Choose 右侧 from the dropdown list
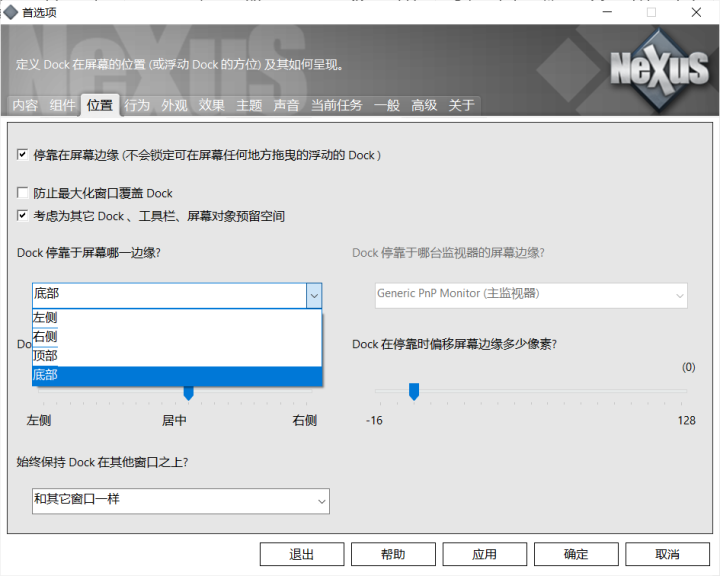This screenshot has height=576, width=720. [177, 337]
